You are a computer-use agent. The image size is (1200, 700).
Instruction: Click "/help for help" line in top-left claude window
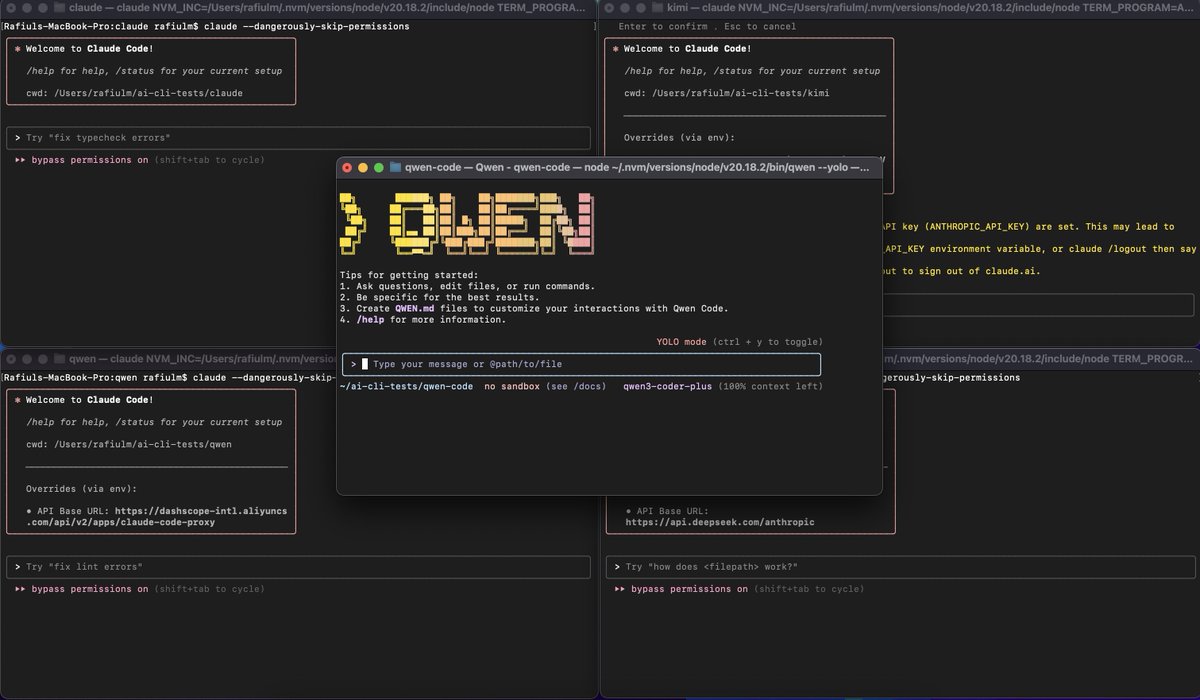pyautogui.click(x=154, y=71)
